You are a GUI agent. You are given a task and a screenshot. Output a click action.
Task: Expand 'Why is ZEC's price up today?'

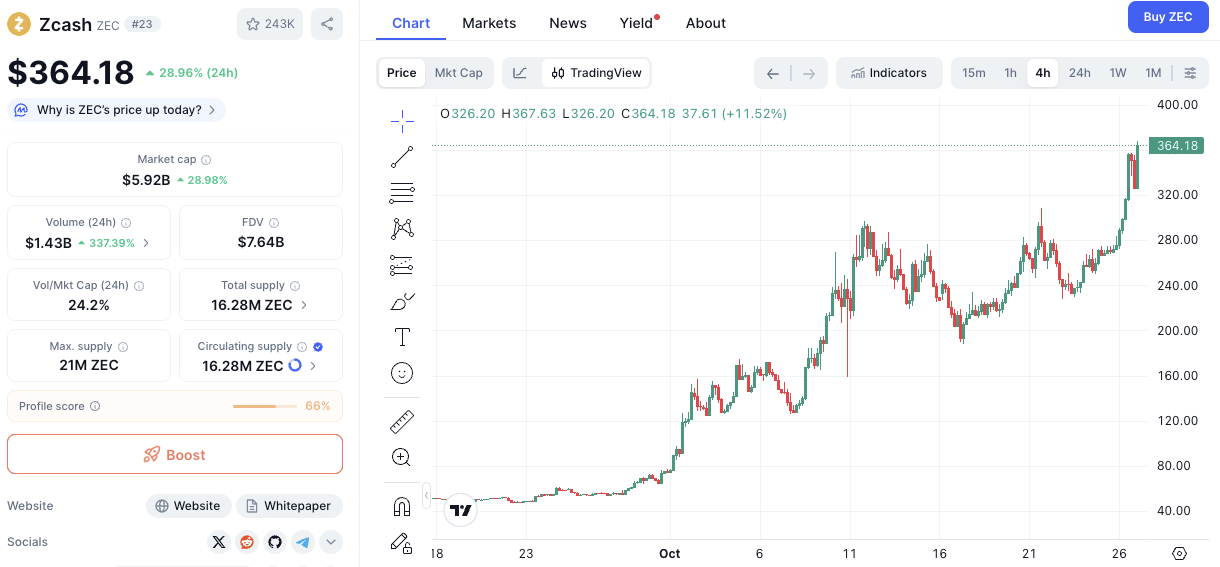[x=117, y=110]
